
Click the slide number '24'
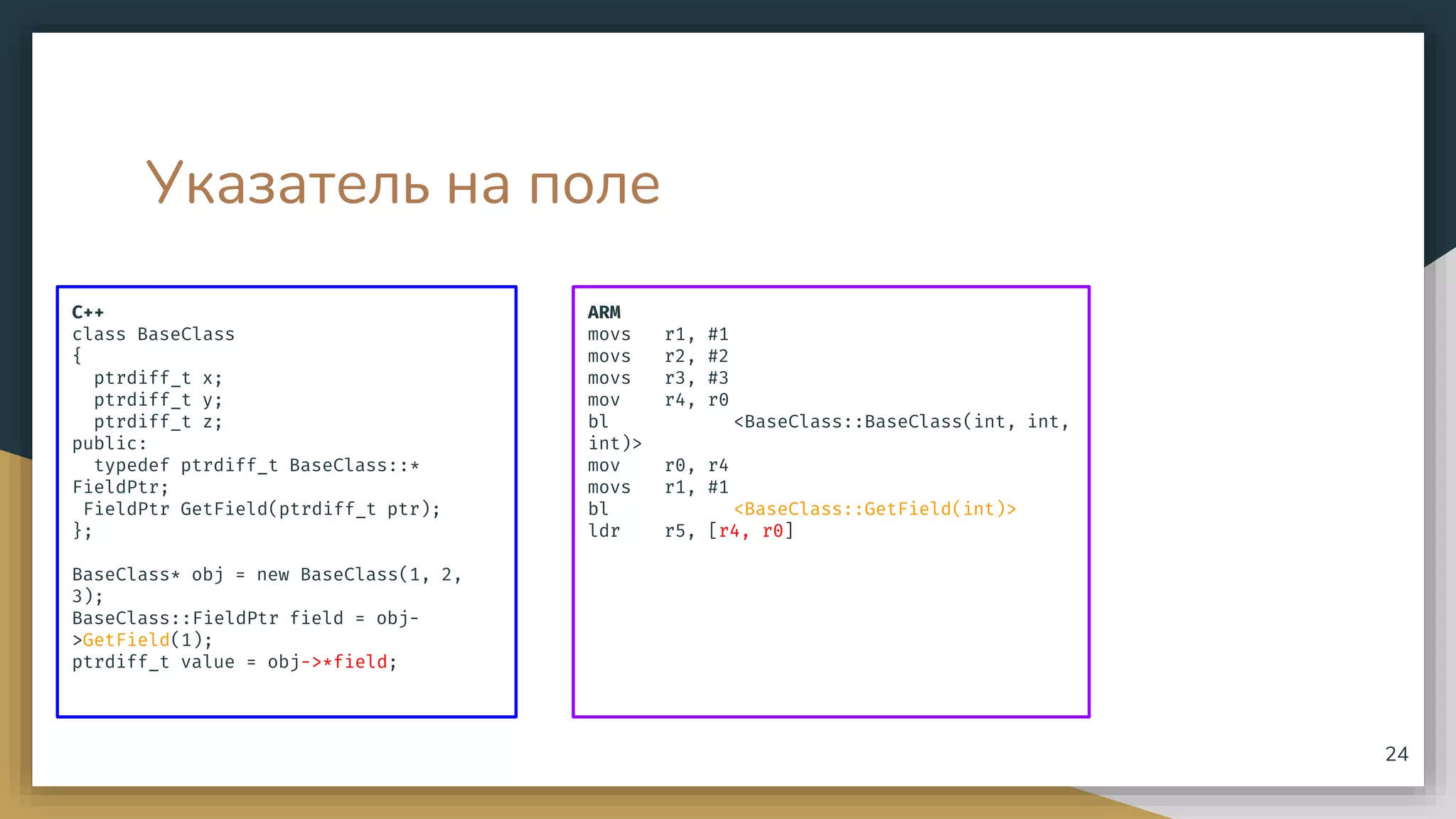click(x=1396, y=754)
